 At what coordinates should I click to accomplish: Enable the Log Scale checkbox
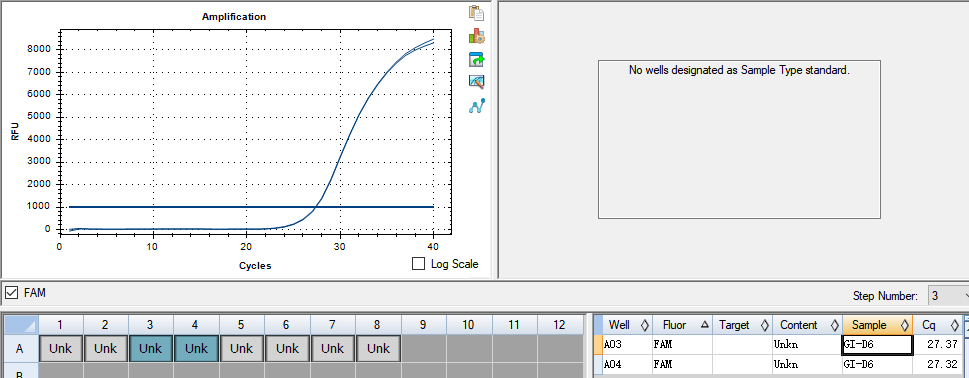[x=418, y=264]
